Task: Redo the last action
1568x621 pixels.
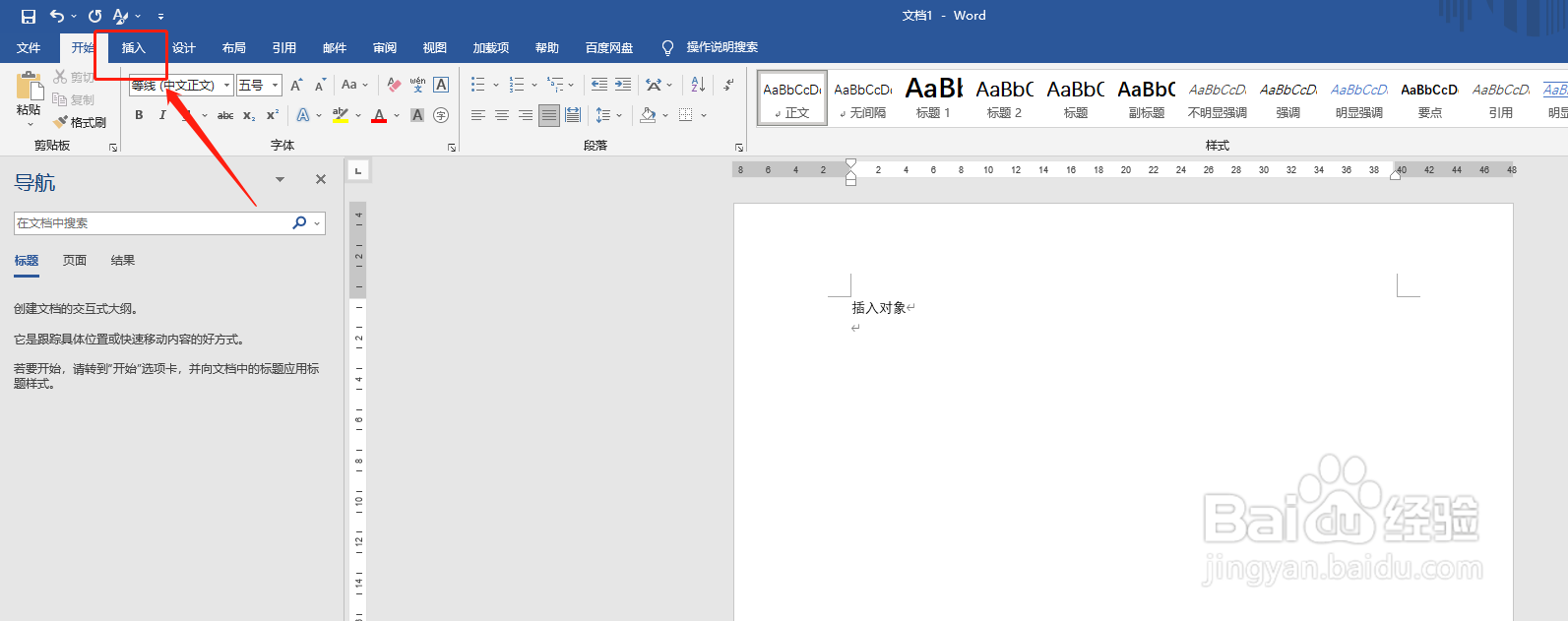Action: tap(94, 16)
